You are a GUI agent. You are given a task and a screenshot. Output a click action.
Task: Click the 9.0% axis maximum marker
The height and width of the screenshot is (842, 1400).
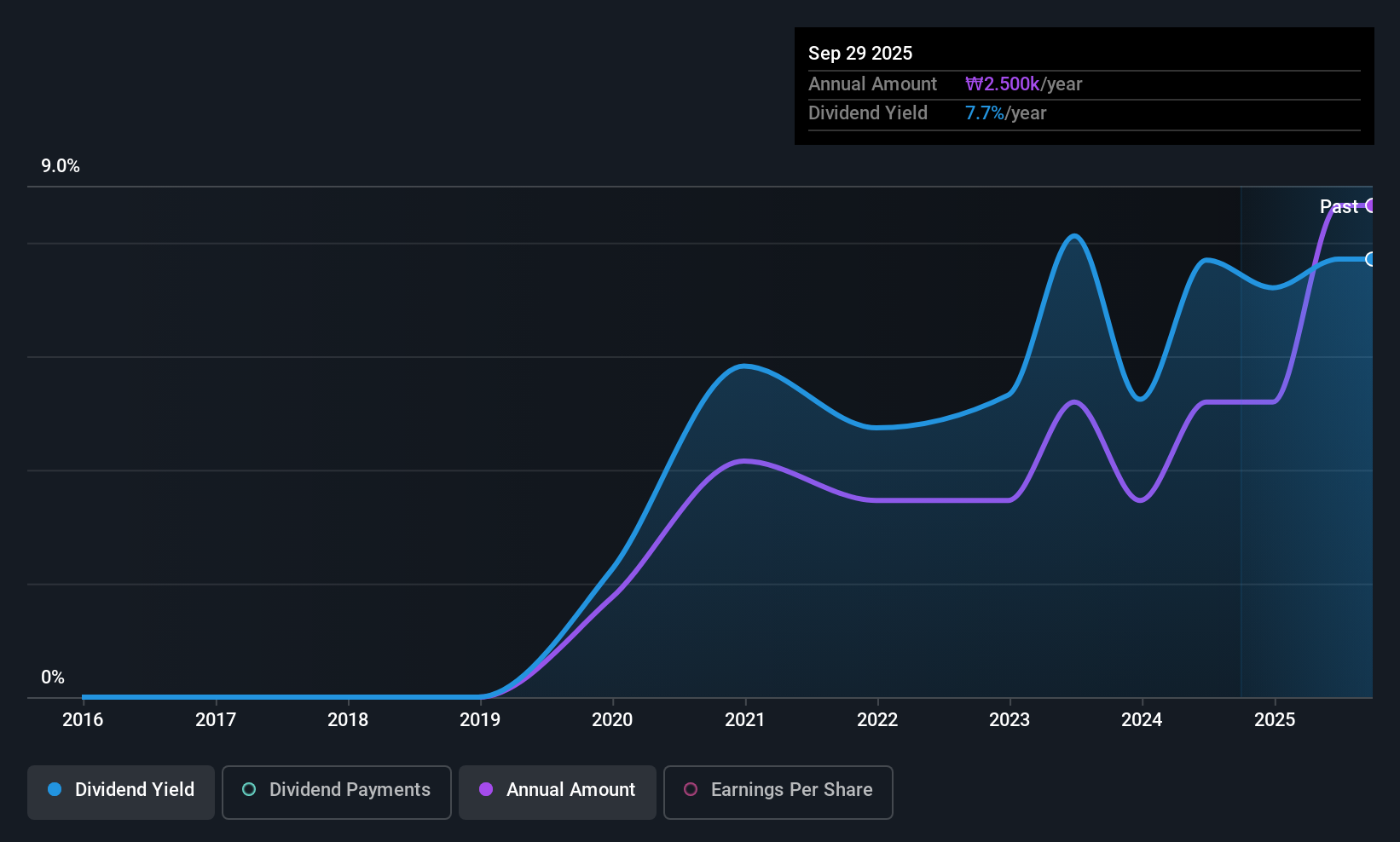click(x=61, y=166)
